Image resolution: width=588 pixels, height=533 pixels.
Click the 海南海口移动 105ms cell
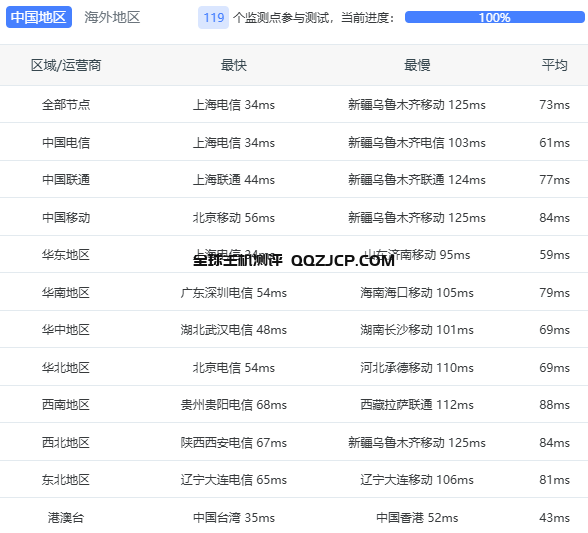417,293
